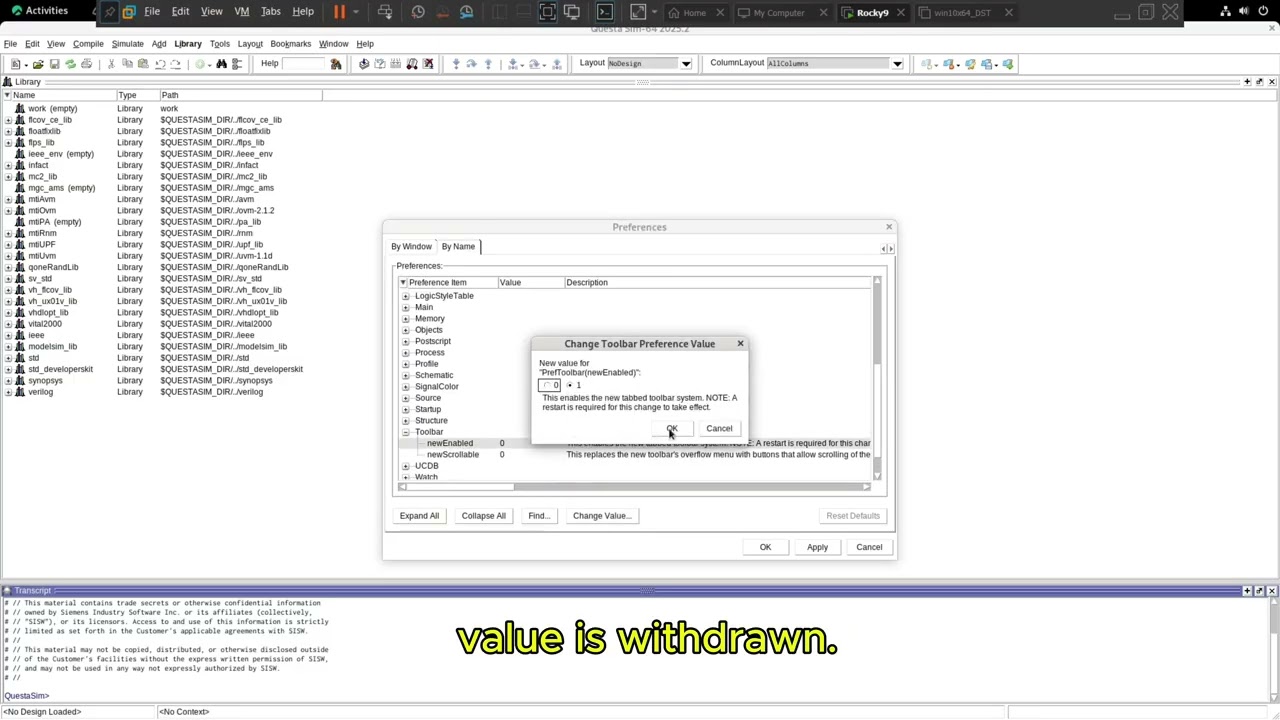
Task: Open the Layout dropdown arrow
Action: (x=686, y=64)
